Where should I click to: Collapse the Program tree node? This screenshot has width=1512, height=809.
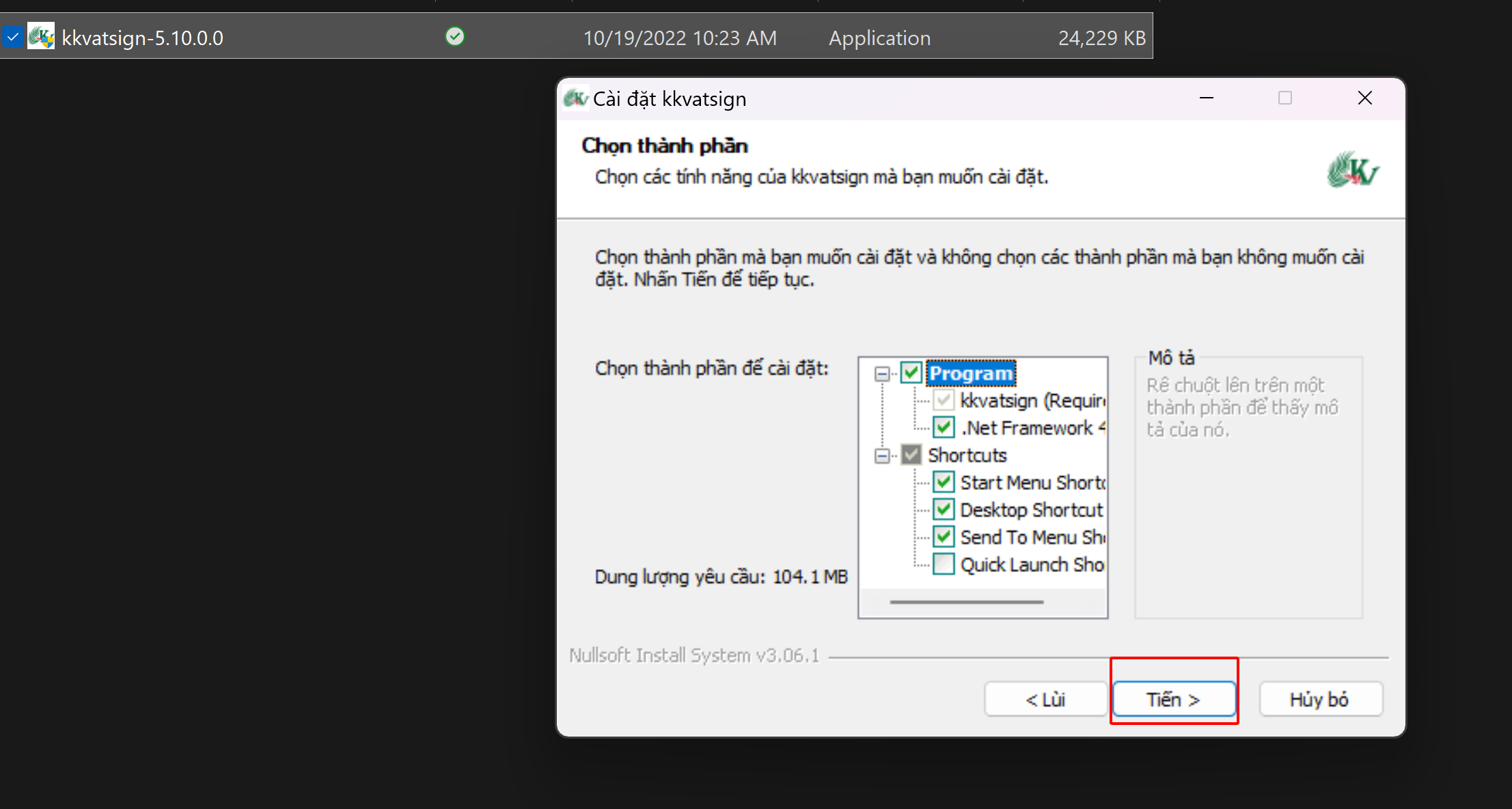[882, 374]
